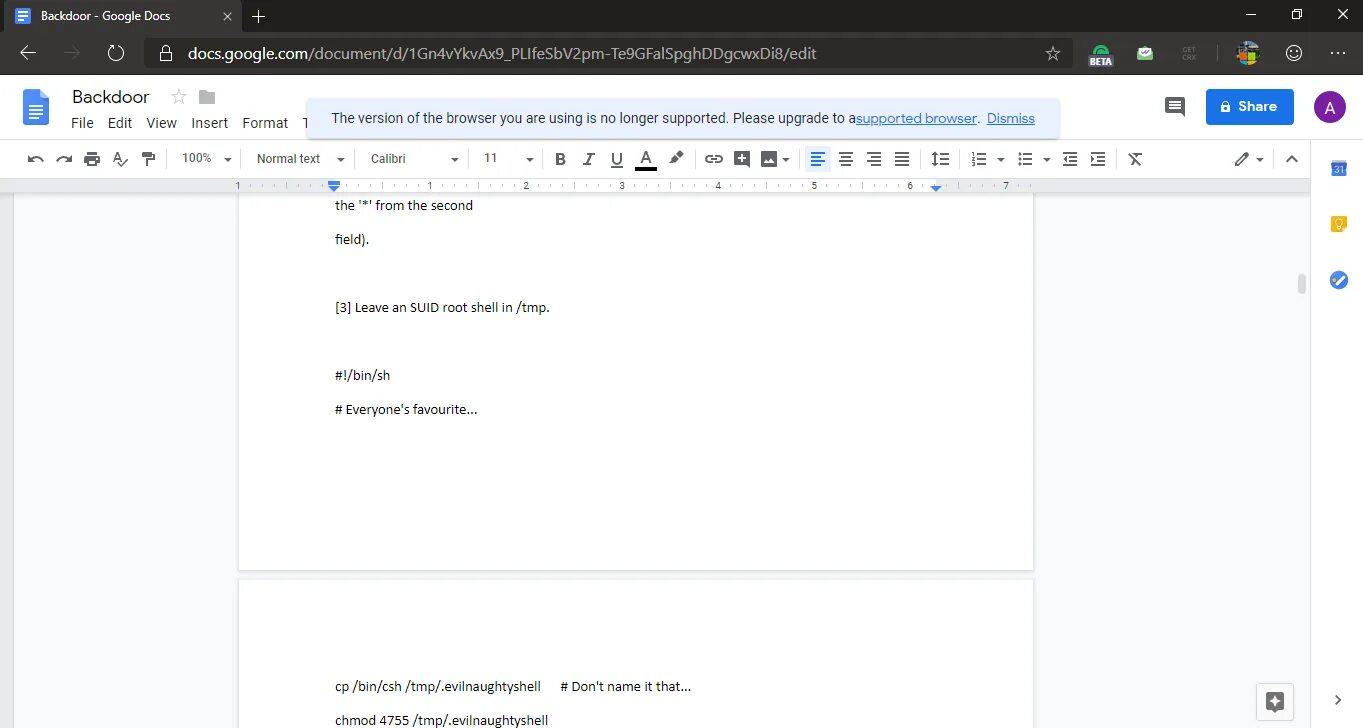The height and width of the screenshot is (728, 1363).
Task: Apply a bulleted list
Action: (1025, 159)
